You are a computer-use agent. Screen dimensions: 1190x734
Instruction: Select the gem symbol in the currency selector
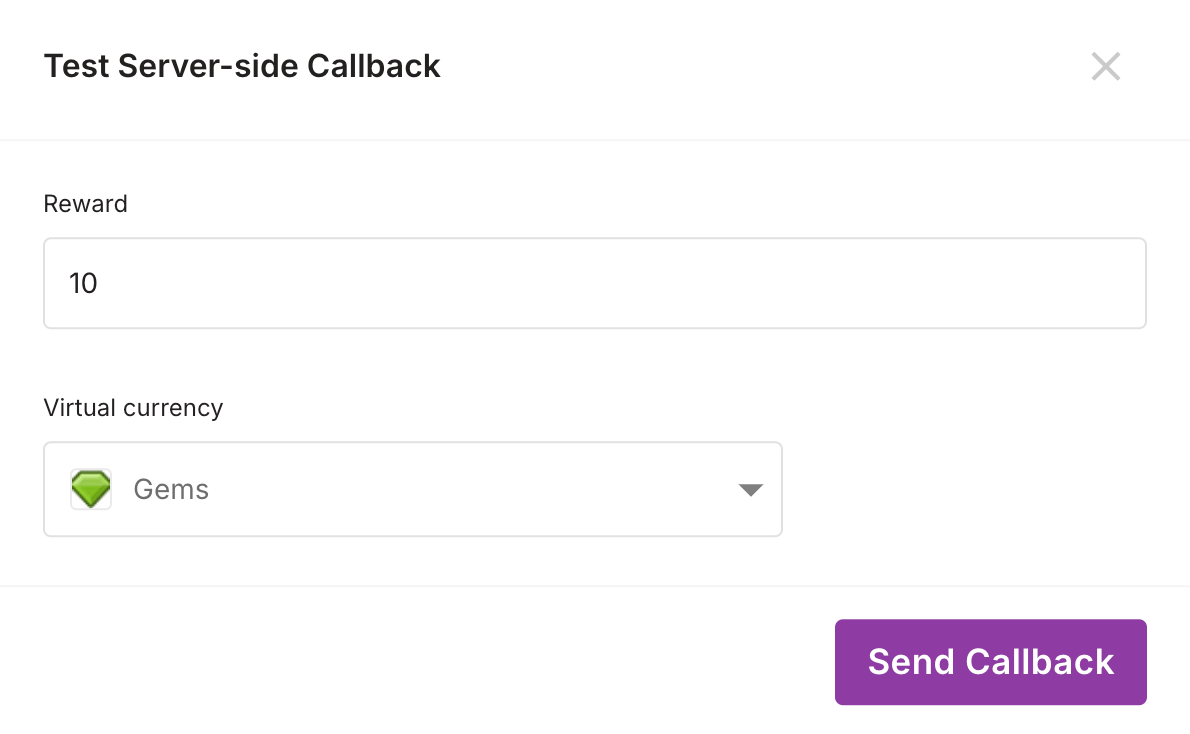pos(91,489)
